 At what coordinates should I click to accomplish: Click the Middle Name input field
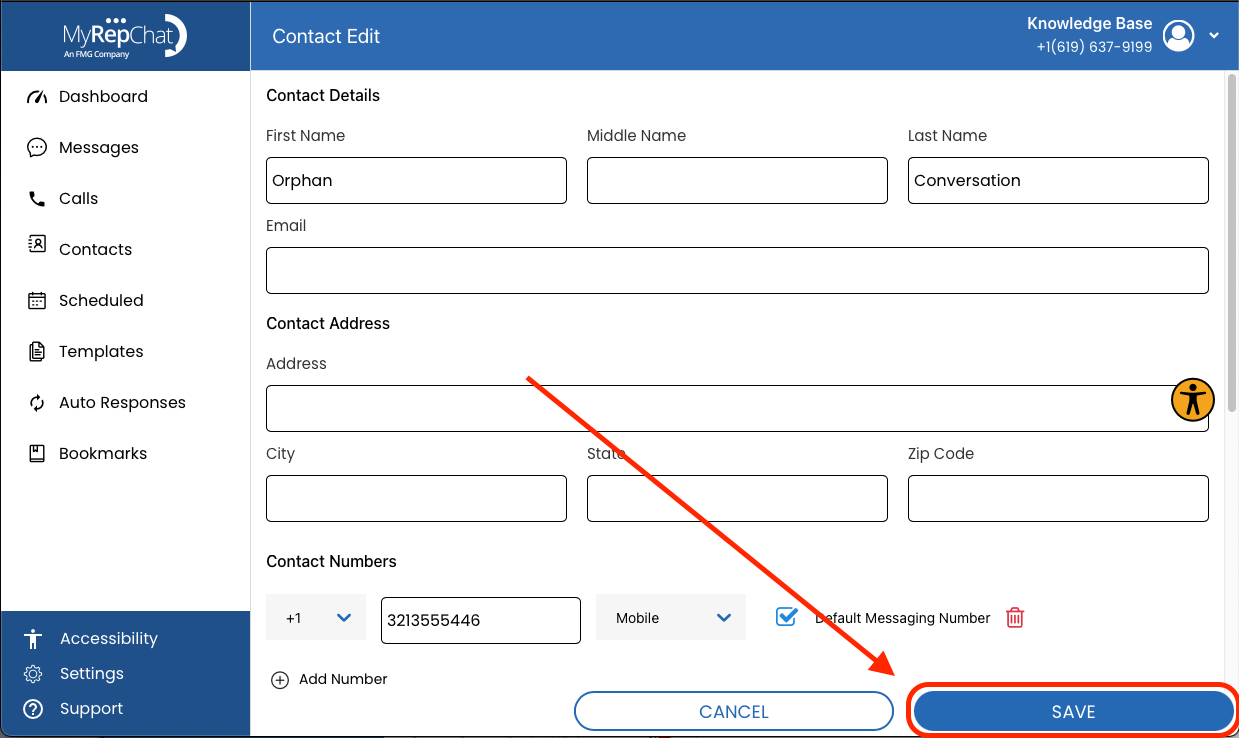[737, 181]
